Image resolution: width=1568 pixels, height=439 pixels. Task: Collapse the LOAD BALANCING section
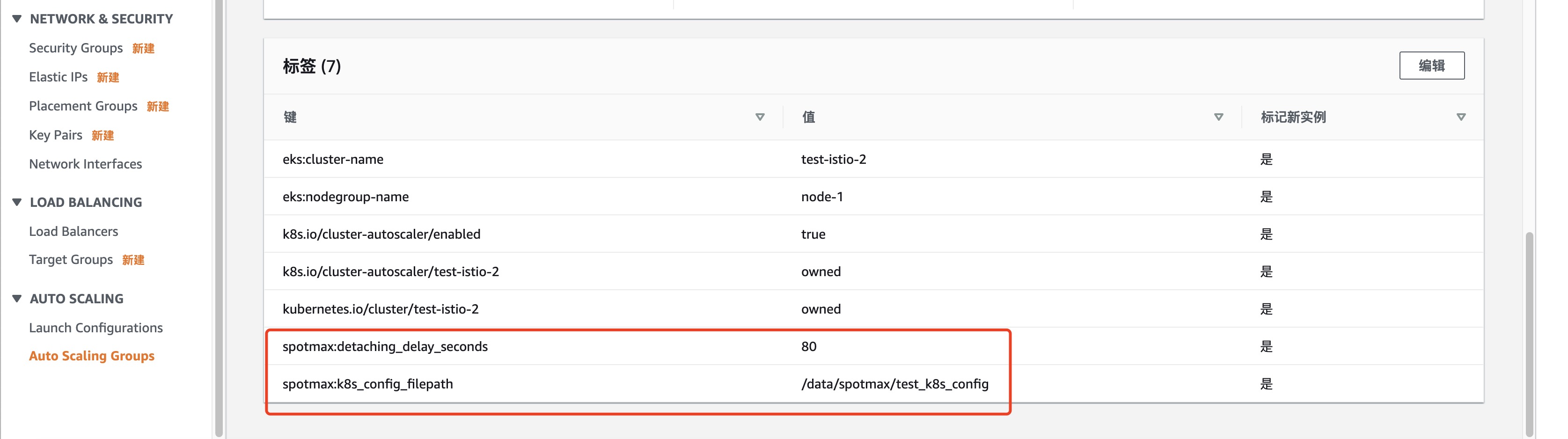[x=17, y=202]
